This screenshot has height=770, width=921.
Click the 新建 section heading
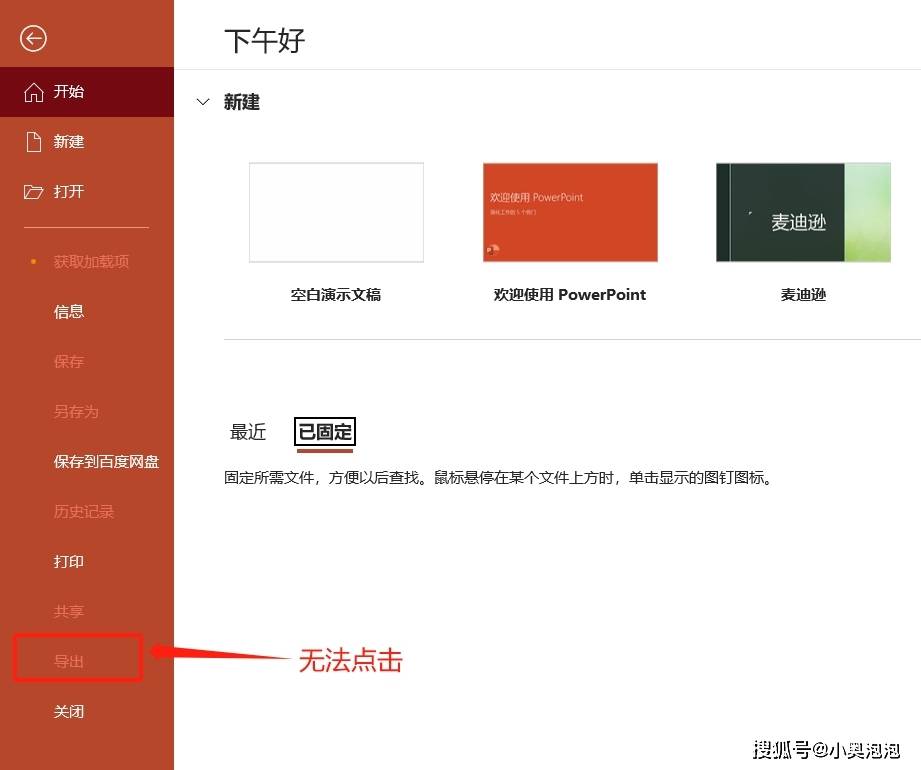[241, 102]
